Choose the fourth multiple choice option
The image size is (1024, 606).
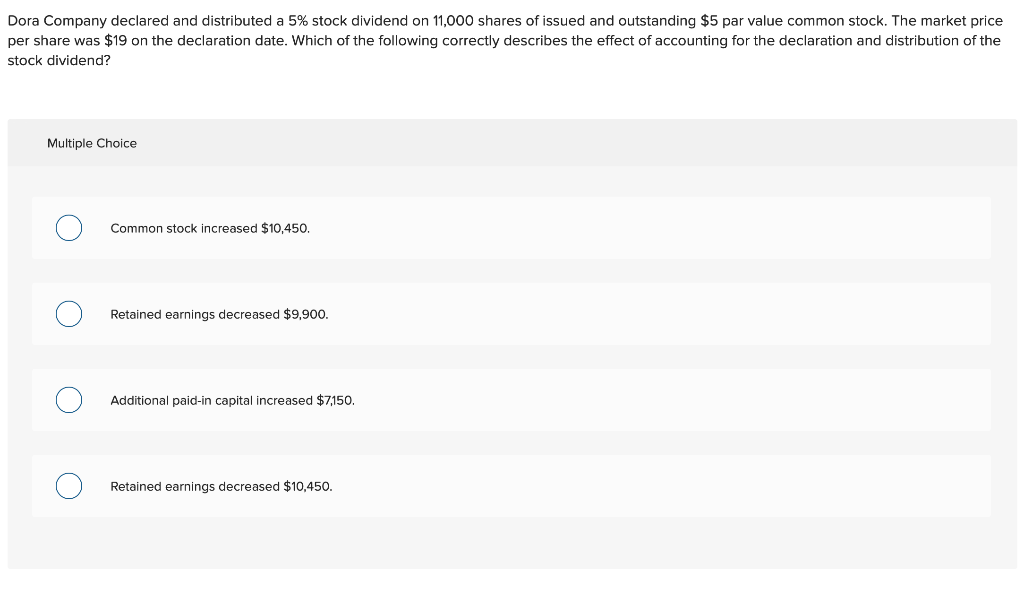coord(69,486)
